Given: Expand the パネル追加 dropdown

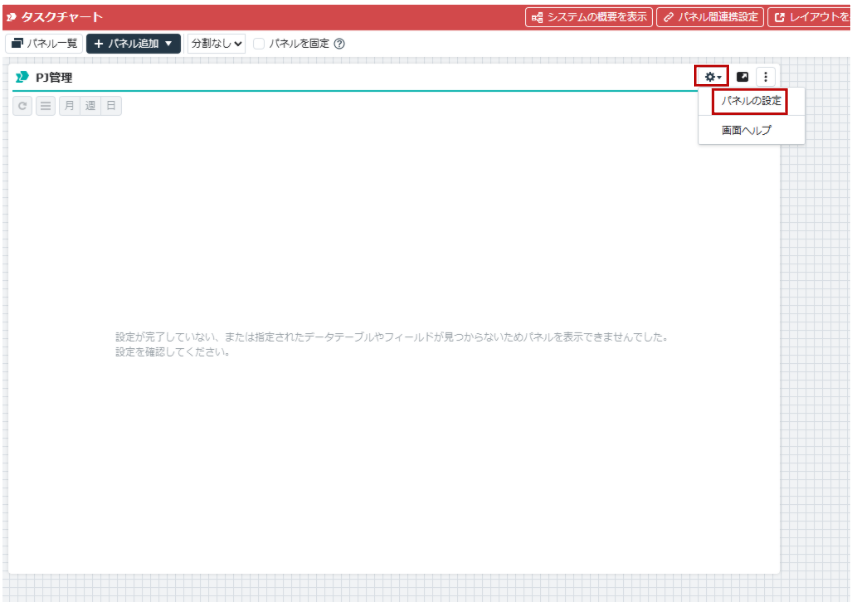Looking at the screenshot, I should (133, 43).
